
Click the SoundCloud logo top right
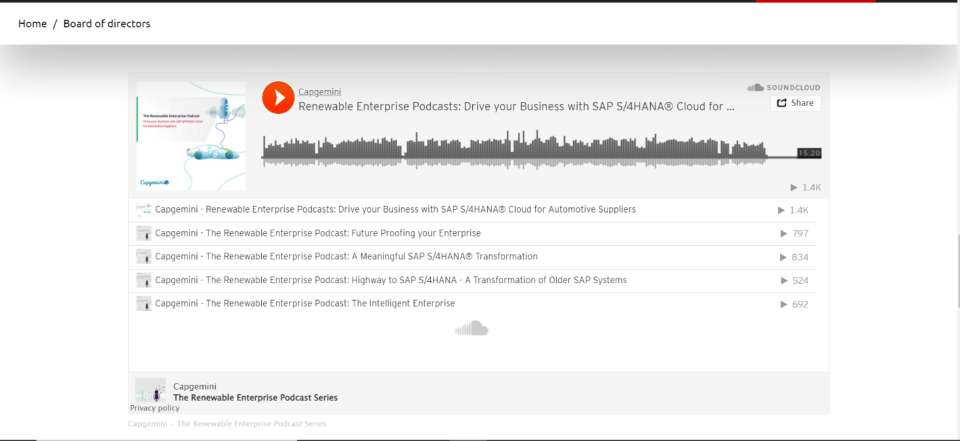click(x=783, y=88)
